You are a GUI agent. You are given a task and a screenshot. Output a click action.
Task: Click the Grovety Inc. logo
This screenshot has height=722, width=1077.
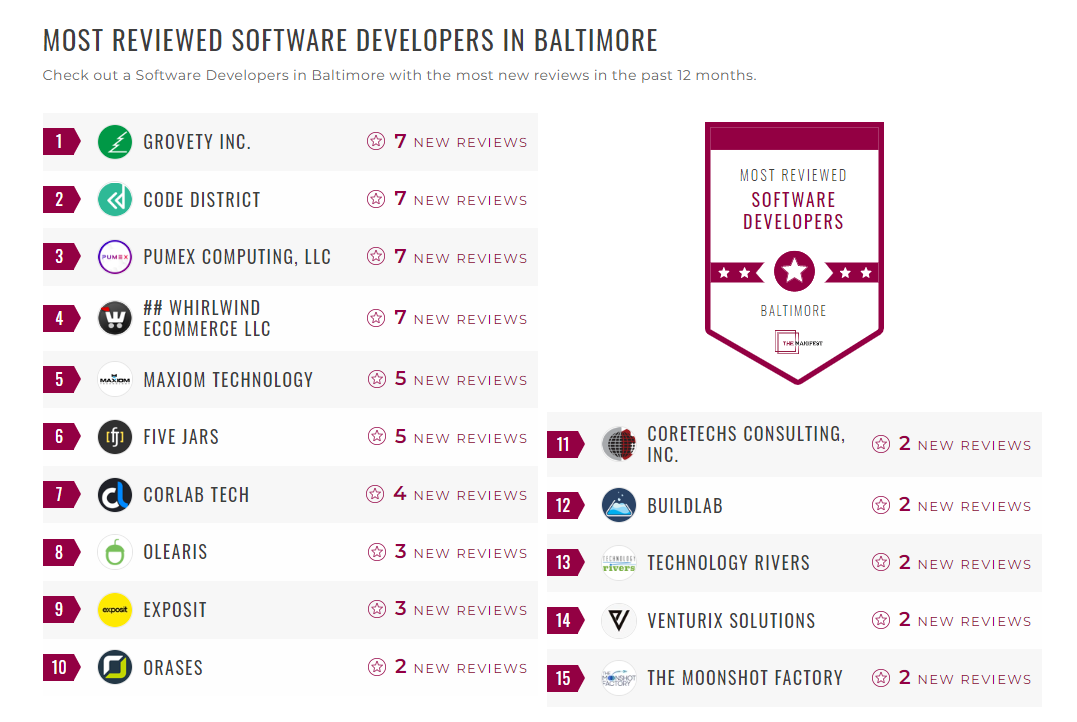(114, 141)
